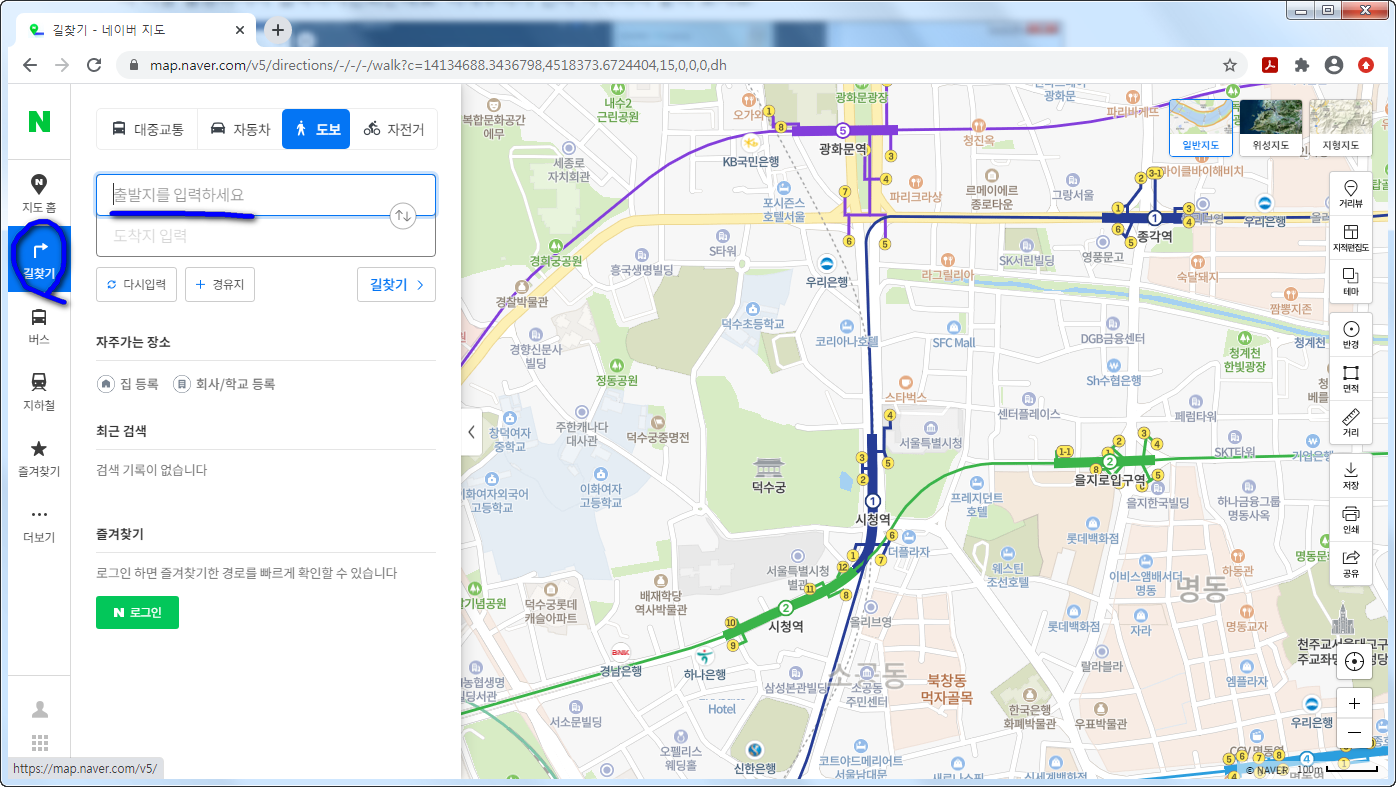This screenshot has height=787, width=1396.
Task: Click 종각역 station label on map
Action: 1153,239
